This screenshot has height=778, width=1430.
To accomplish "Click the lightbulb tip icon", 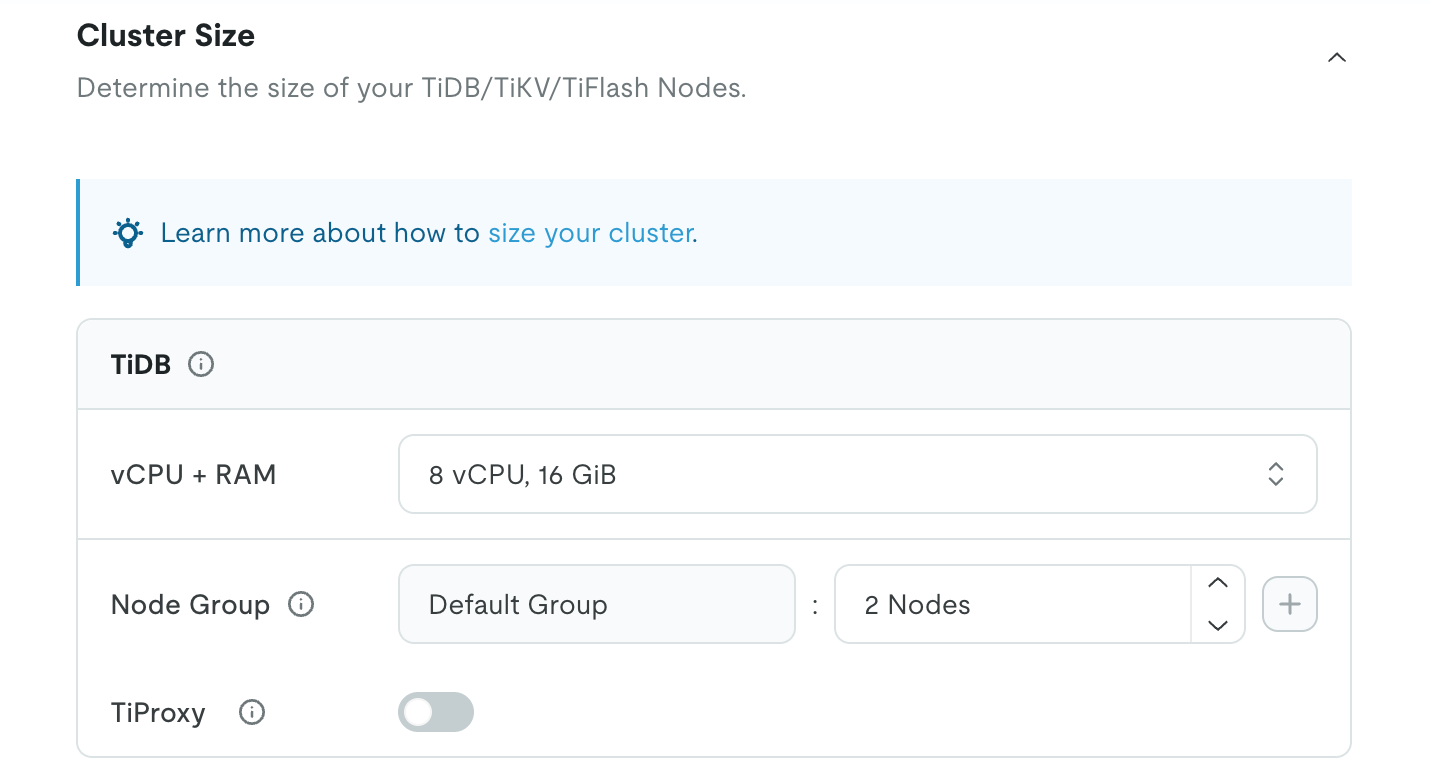I will [x=127, y=232].
